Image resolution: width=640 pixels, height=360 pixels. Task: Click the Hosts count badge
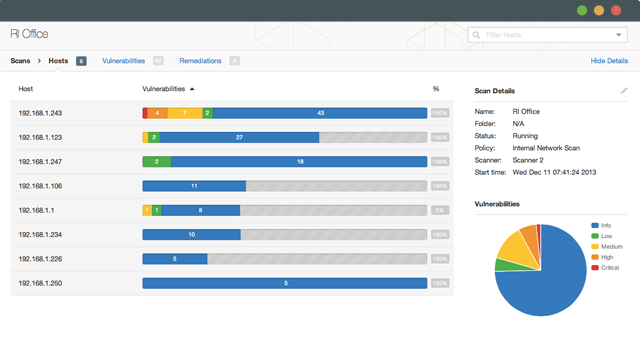[81, 61]
